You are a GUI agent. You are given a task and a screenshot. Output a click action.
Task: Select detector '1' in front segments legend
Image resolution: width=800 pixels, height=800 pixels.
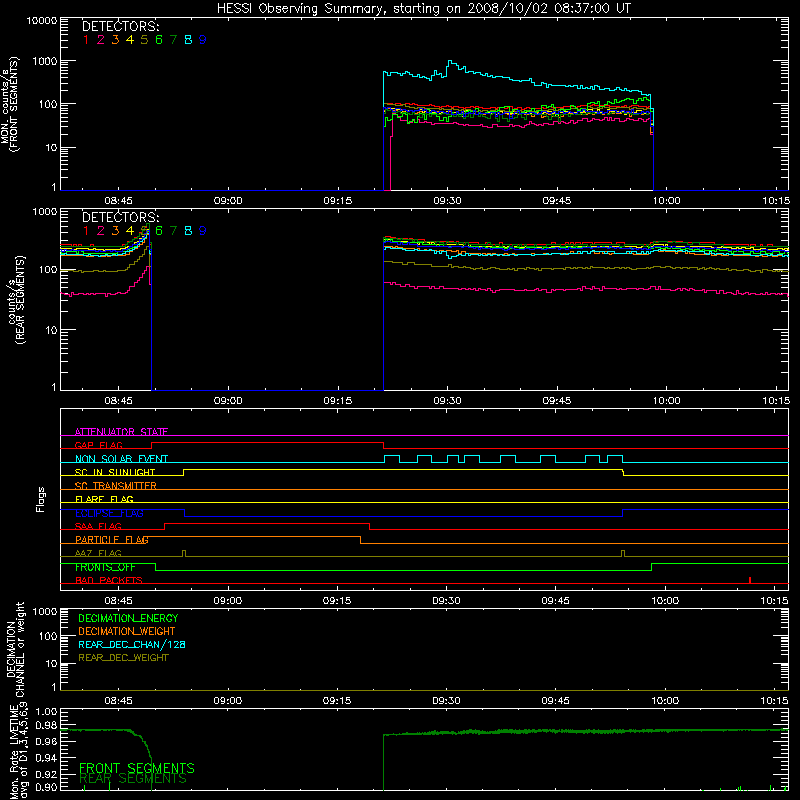point(86,40)
